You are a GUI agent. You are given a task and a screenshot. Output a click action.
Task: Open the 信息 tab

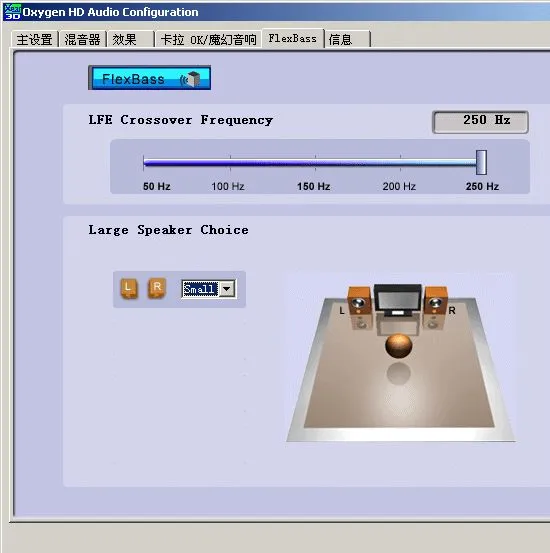point(348,39)
